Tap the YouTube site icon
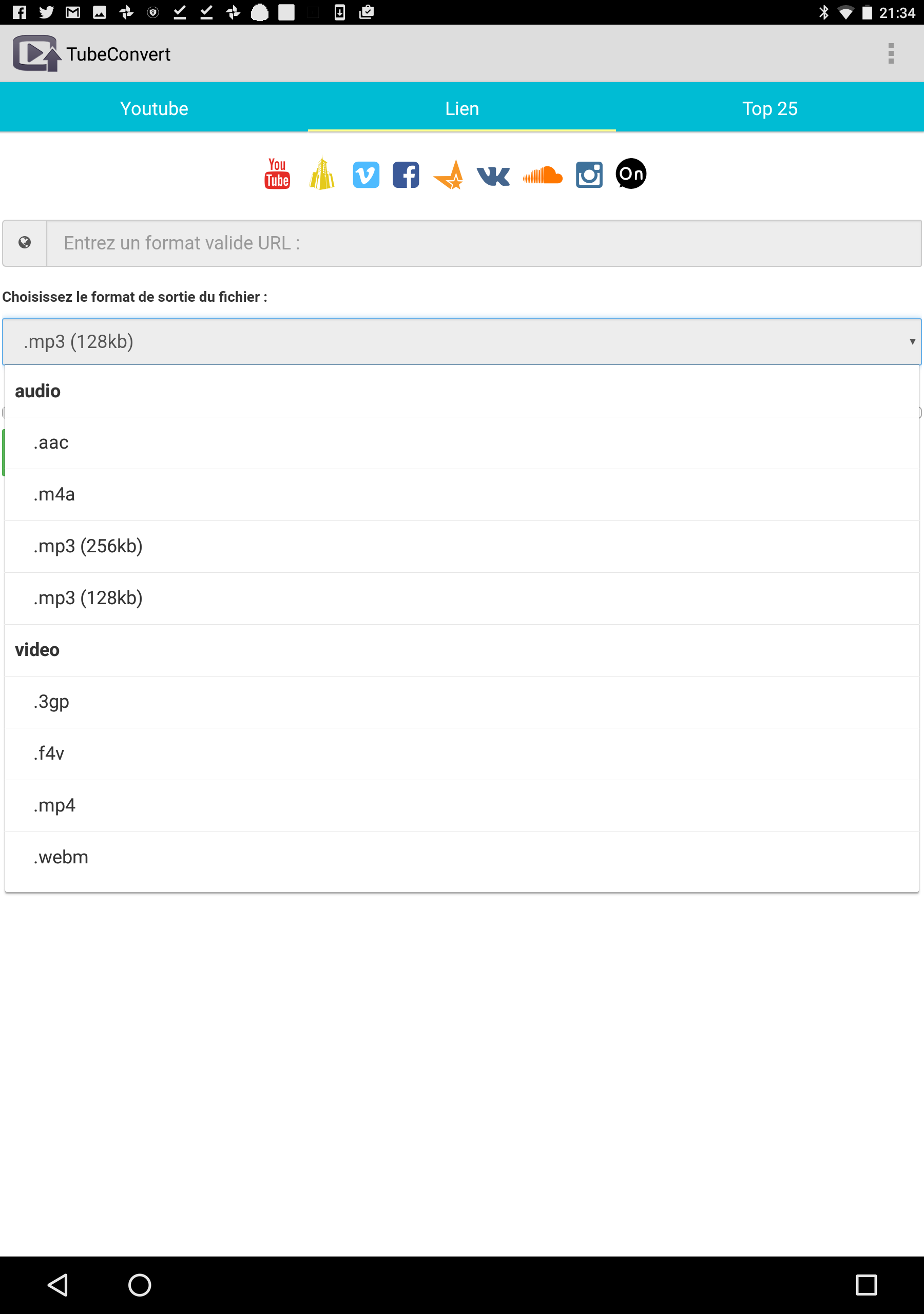The width and height of the screenshot is (924, 1314). (x=277, y=174)
